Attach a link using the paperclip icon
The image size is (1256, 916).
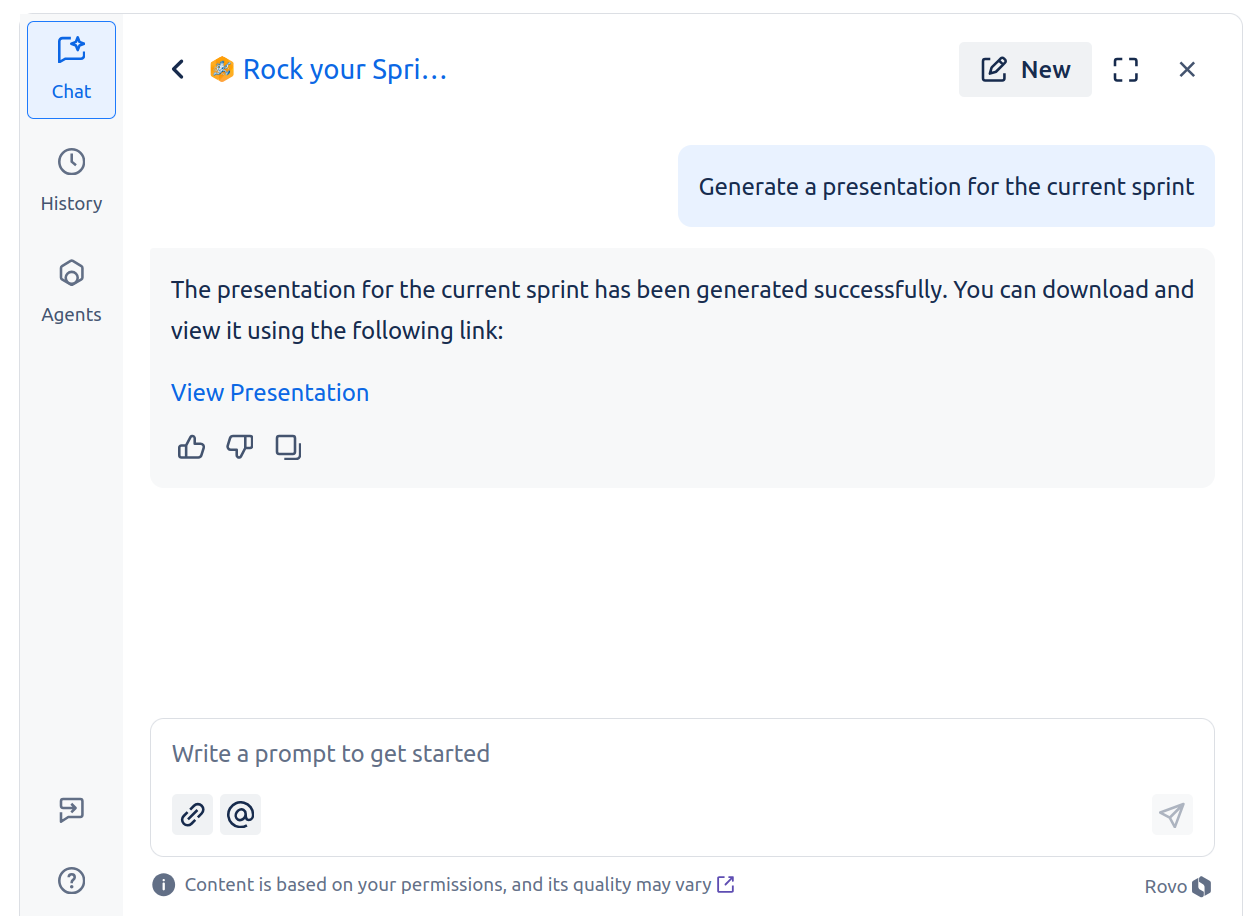click(192, 814)
